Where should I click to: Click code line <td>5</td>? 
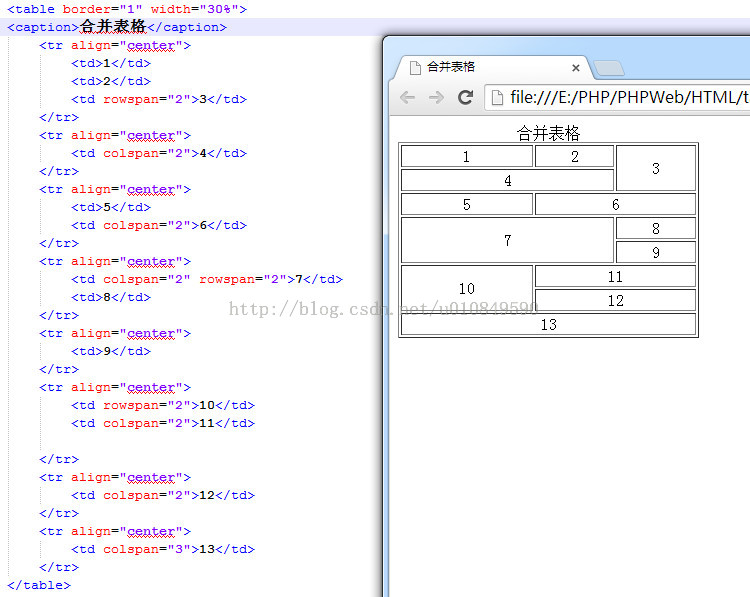(111, 207)
